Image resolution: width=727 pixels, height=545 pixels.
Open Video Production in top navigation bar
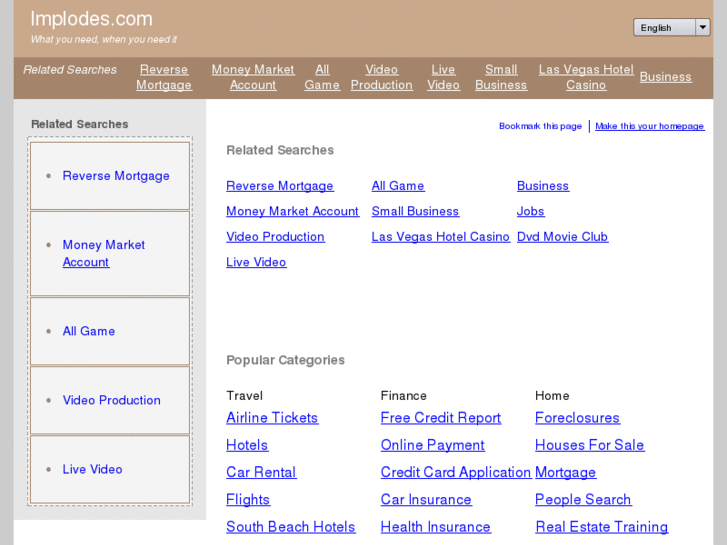click(382, 77)
